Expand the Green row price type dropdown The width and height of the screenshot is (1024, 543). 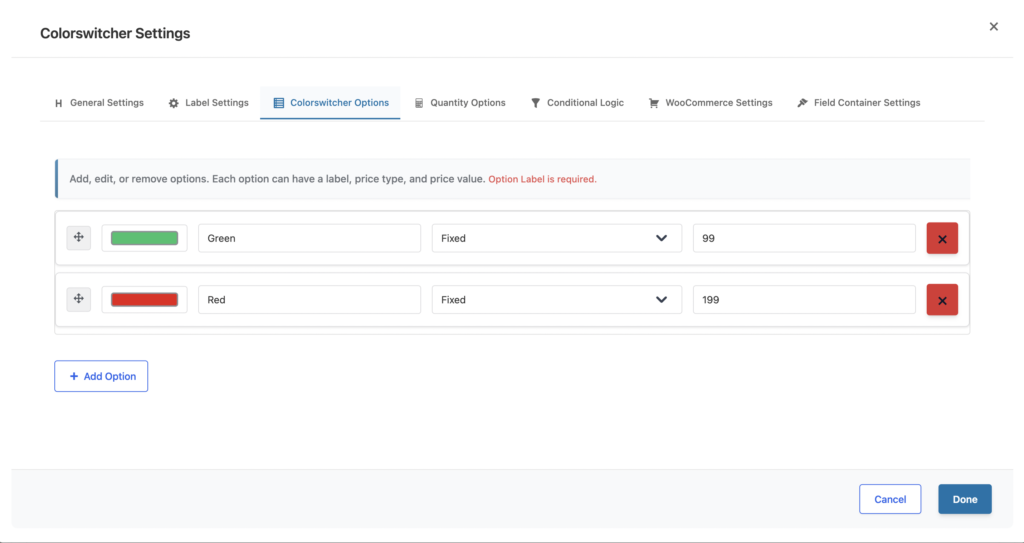pyautogui.click(x=556, y=239)
